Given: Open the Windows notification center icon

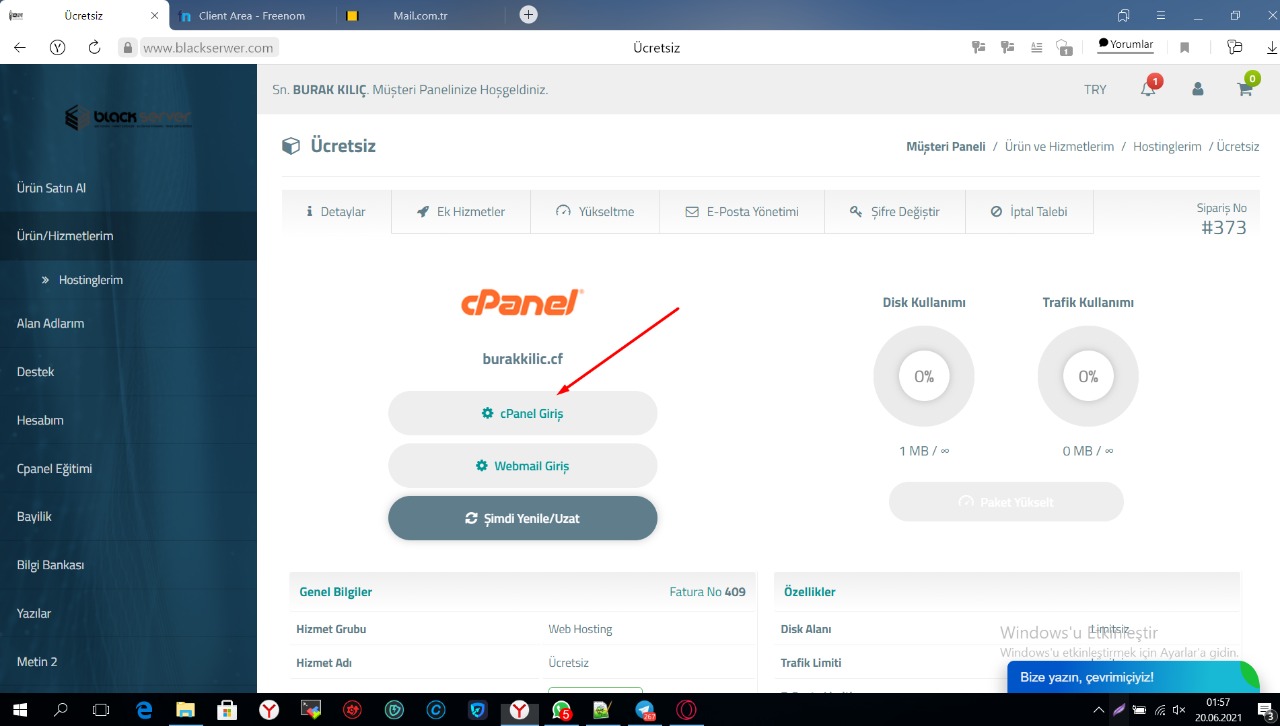Looking at the screenshot, I should point(1264,709).
